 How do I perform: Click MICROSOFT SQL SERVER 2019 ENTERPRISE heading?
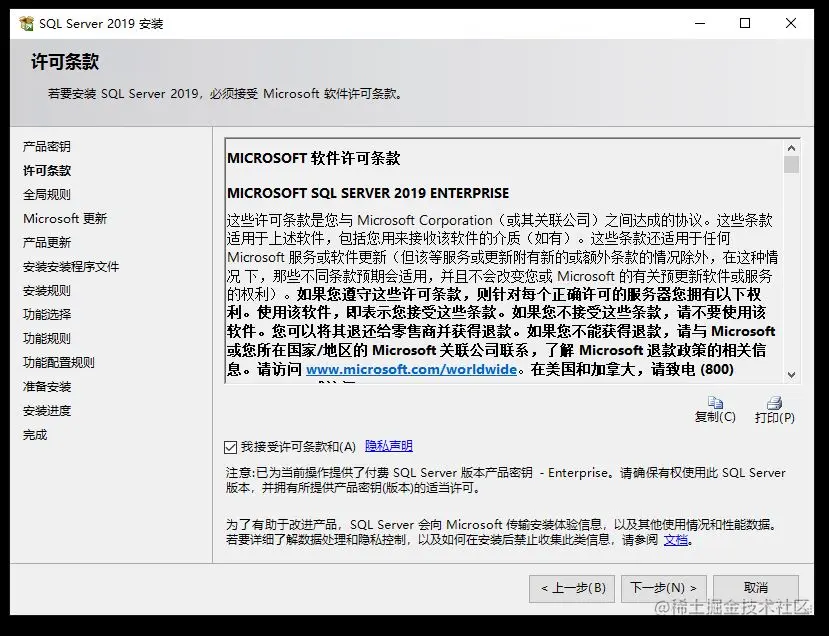368,193
